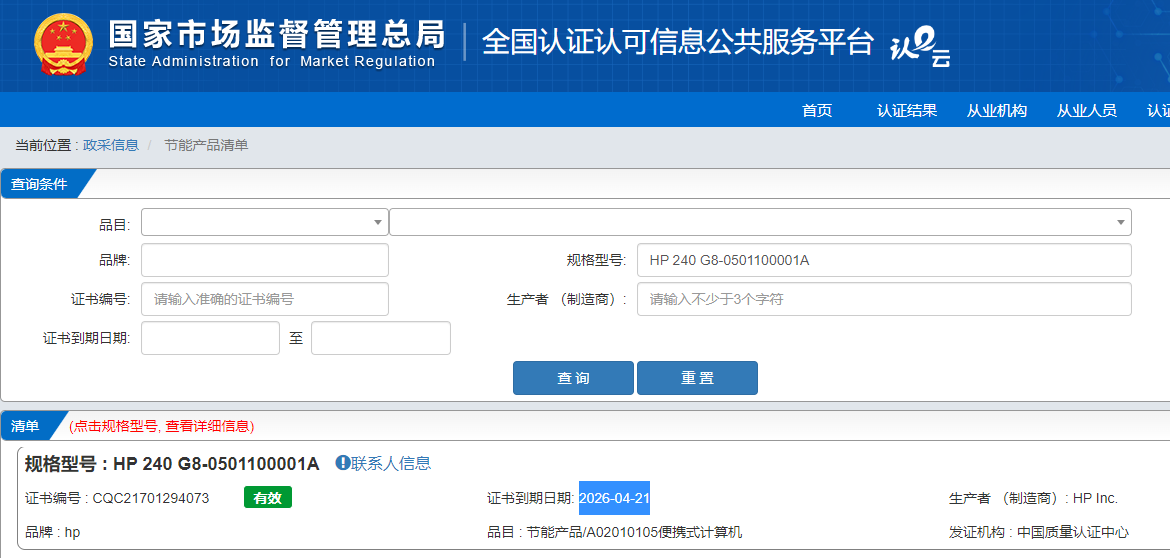Click manufacturer text HP Inc.
The image size is (1170, 558).
[x=1095, y=498]
